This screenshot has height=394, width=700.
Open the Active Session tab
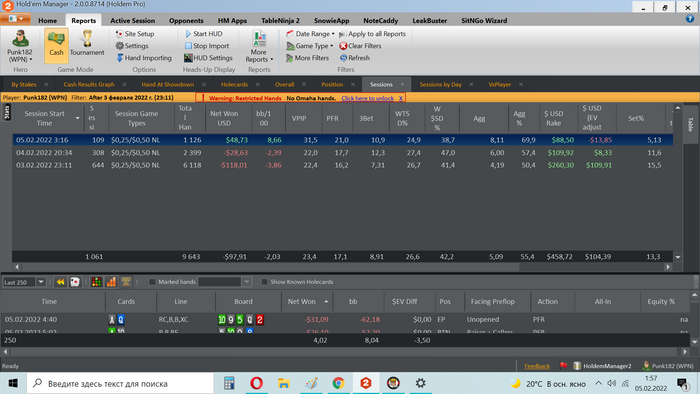(x=133, y=21)
